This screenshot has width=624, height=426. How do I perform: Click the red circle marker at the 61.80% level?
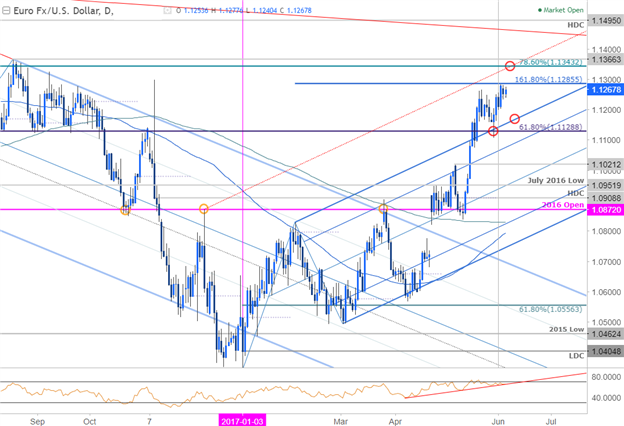pos(493,131)
